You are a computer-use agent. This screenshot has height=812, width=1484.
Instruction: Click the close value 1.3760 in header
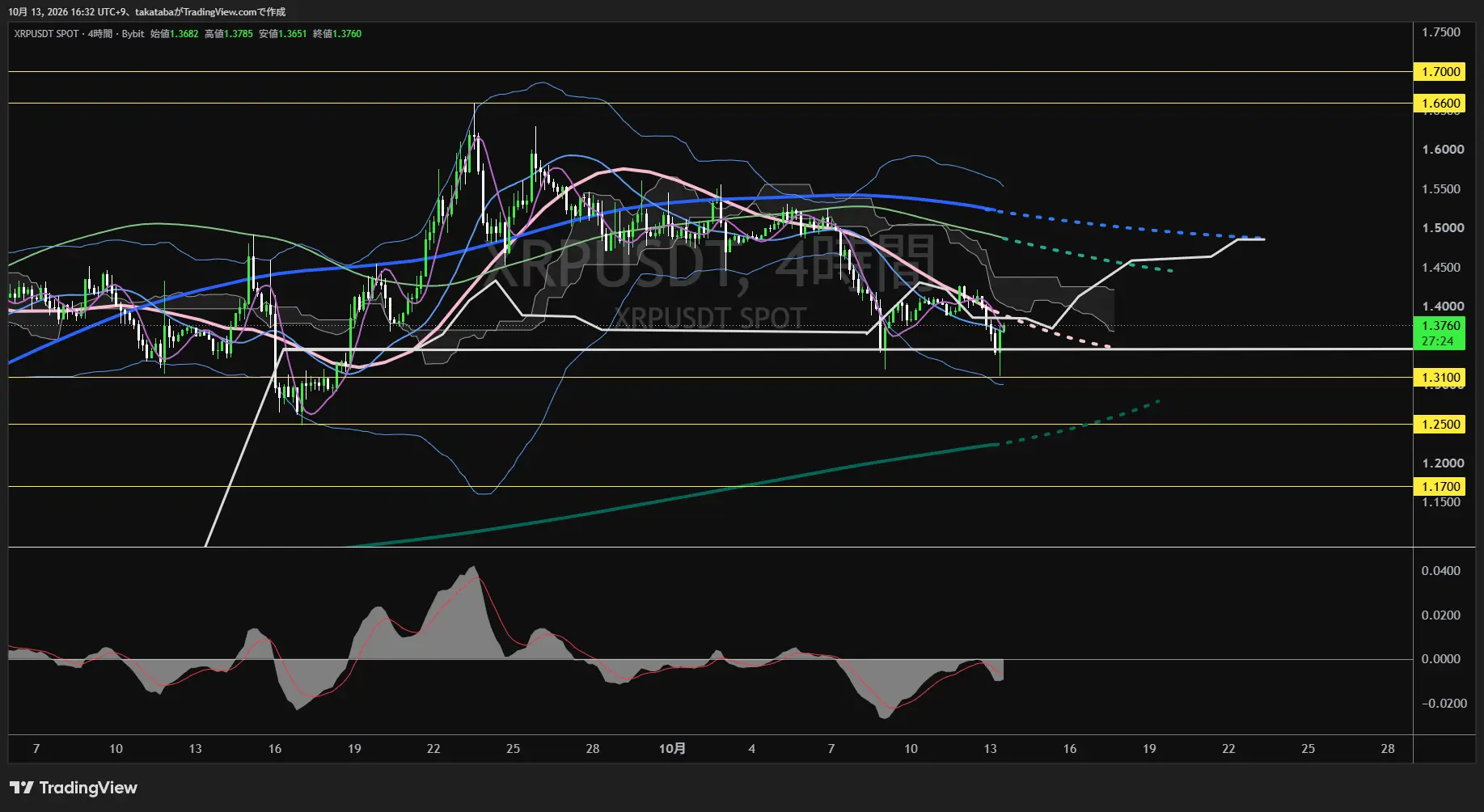pyautogui.click(x=347, y=34)
